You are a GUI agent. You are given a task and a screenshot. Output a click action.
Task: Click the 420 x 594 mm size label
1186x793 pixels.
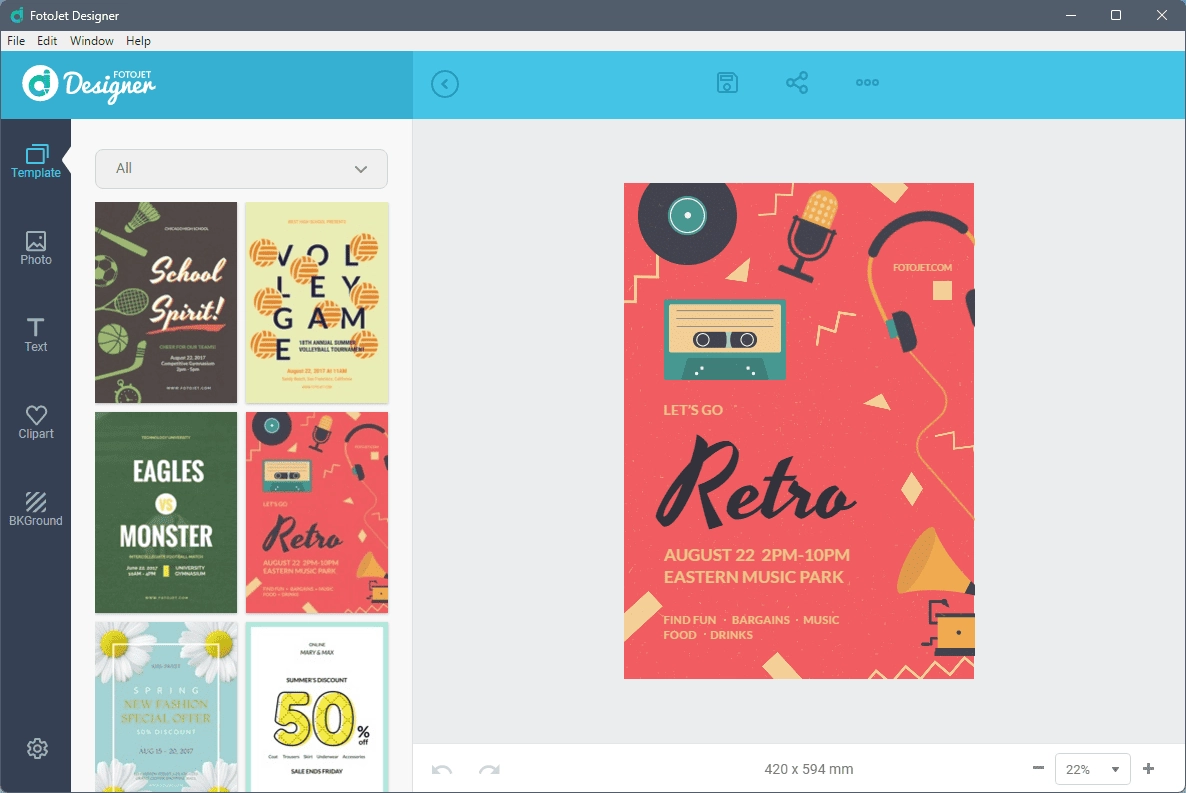(809, 769)
